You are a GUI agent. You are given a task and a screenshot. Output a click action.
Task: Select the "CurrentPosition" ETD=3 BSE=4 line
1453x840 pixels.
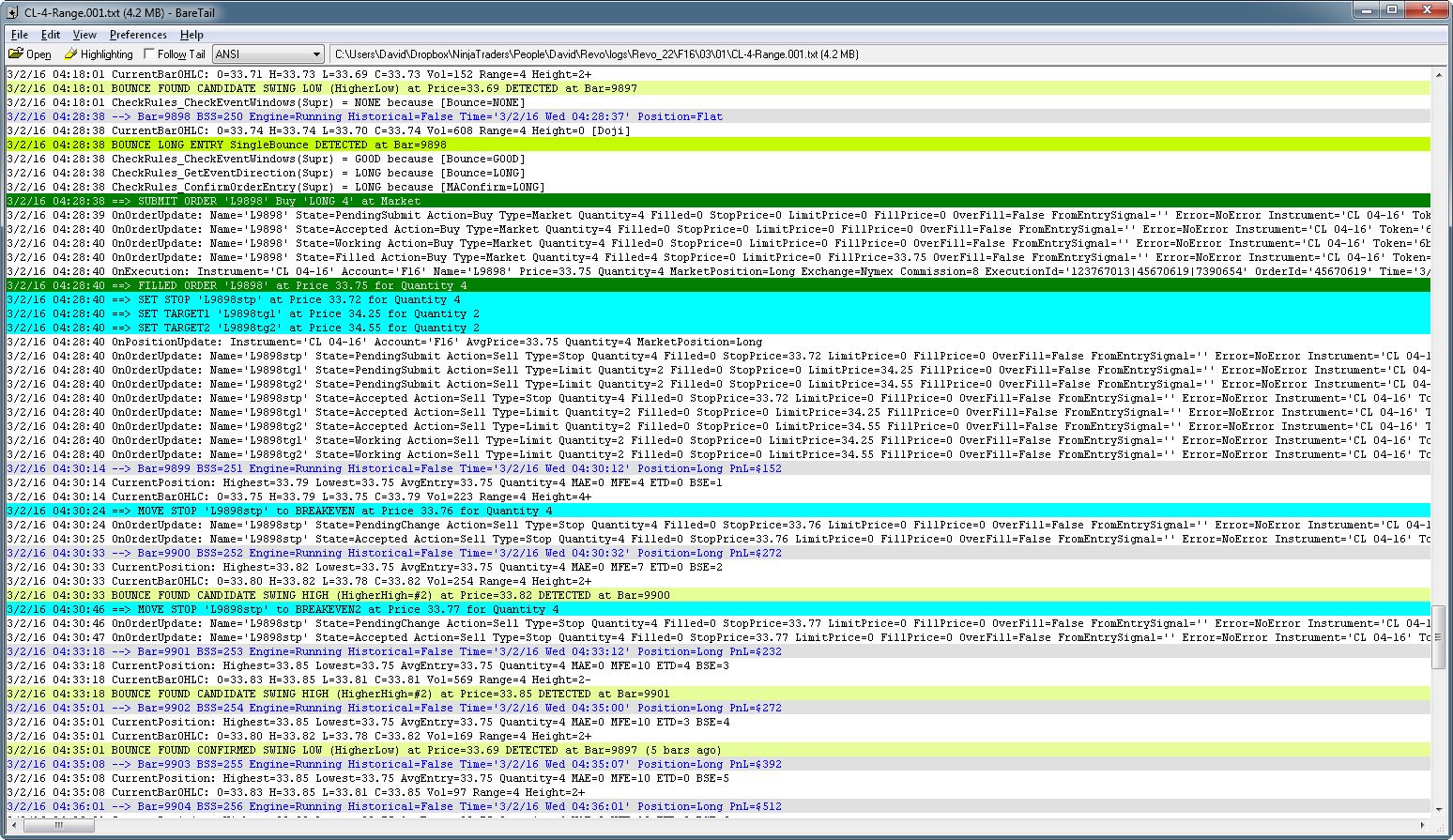coord(718,722)
